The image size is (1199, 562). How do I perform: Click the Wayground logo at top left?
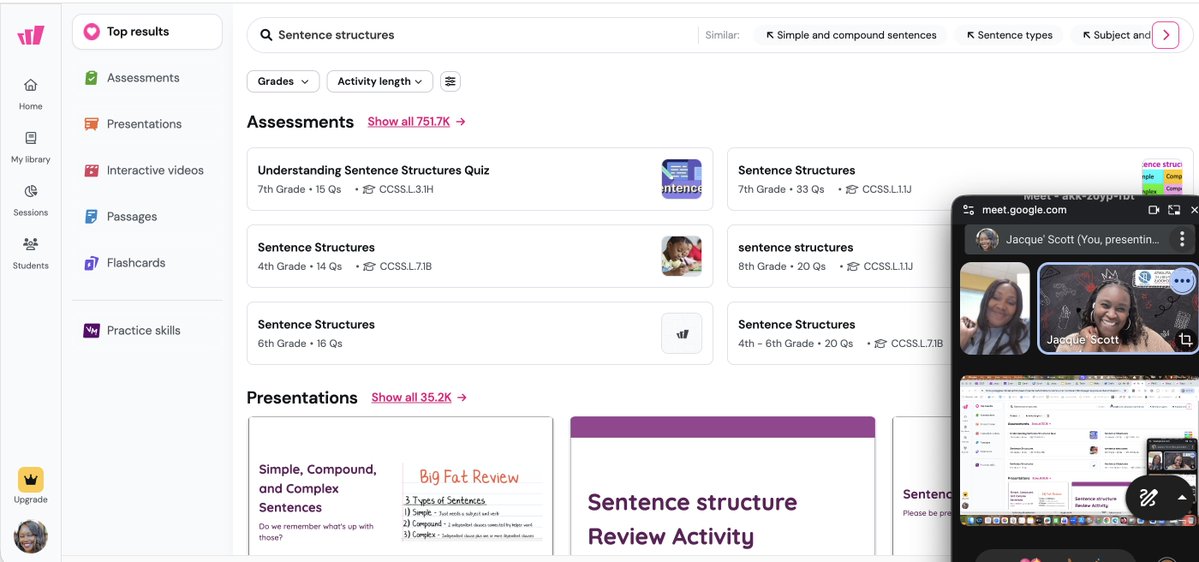coord(31,35)
